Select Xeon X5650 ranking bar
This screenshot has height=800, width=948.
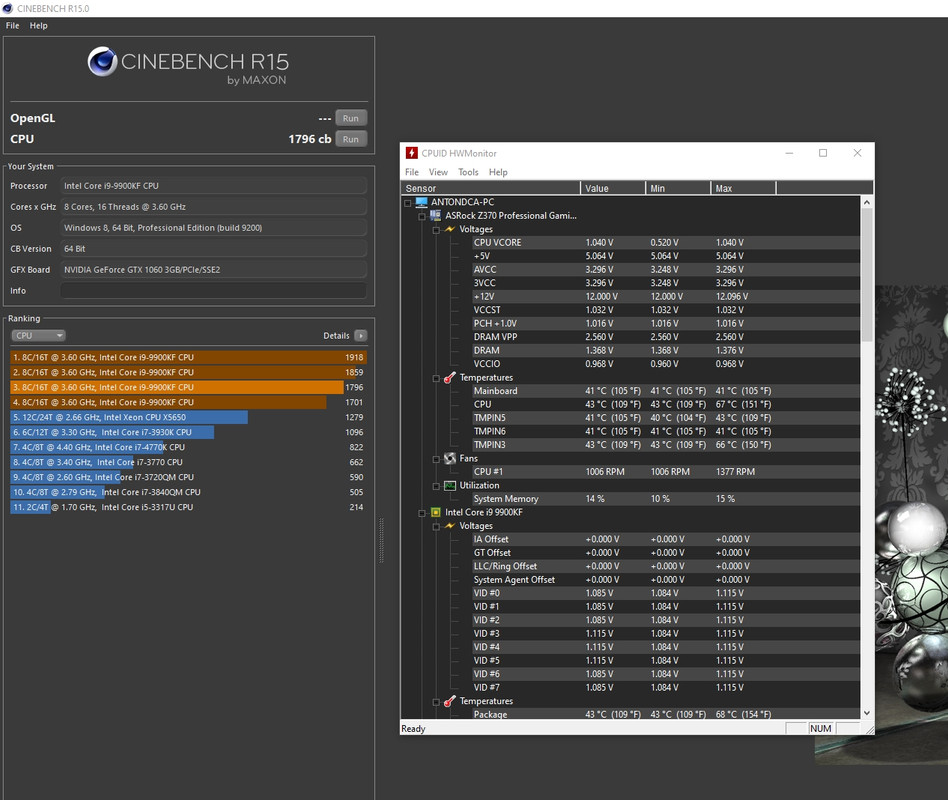[189, 417]
